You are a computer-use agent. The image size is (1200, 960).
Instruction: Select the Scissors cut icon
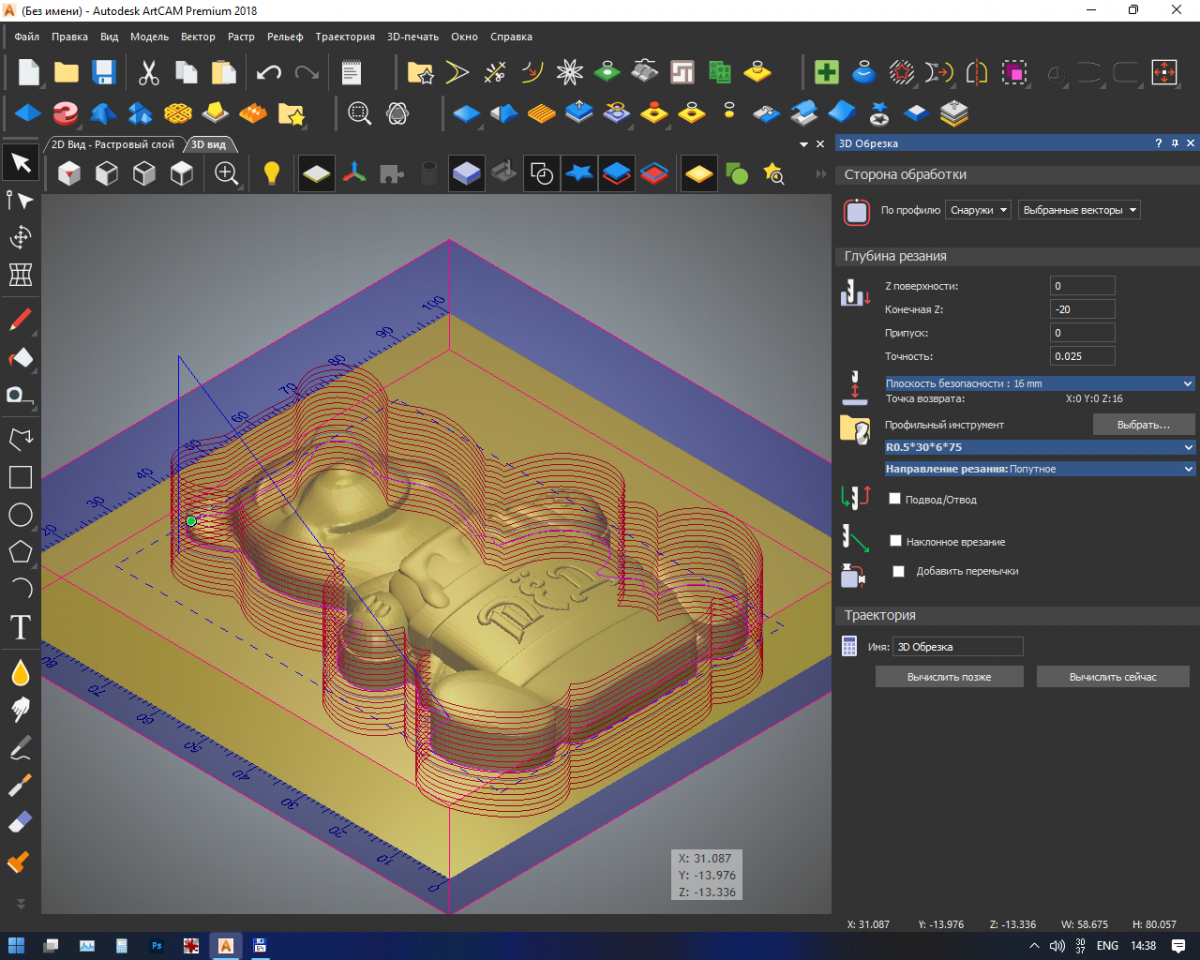(x=148, y=73)
